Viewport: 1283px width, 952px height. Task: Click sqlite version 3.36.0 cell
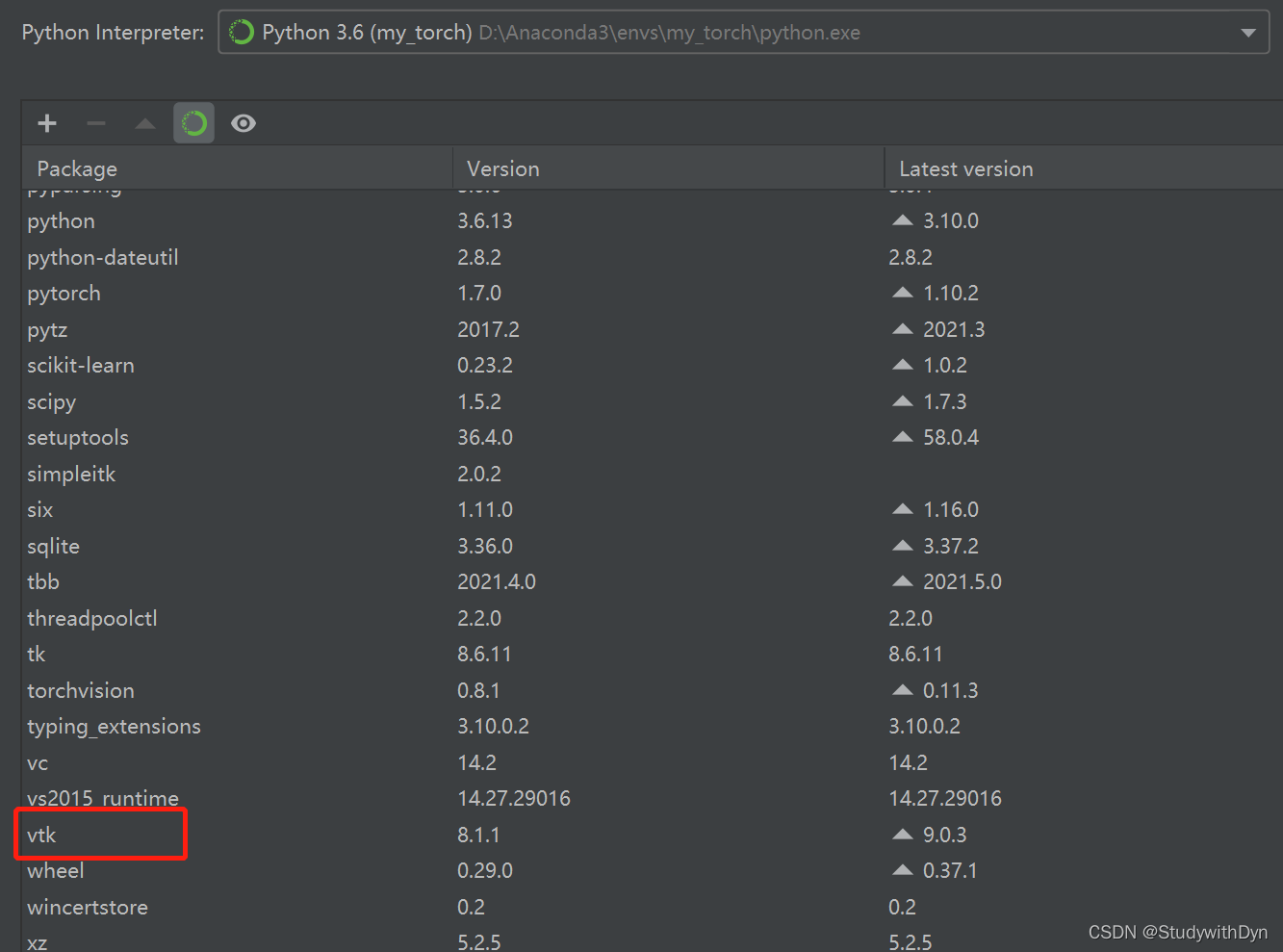pyautogui.click(x=485, y=546)
